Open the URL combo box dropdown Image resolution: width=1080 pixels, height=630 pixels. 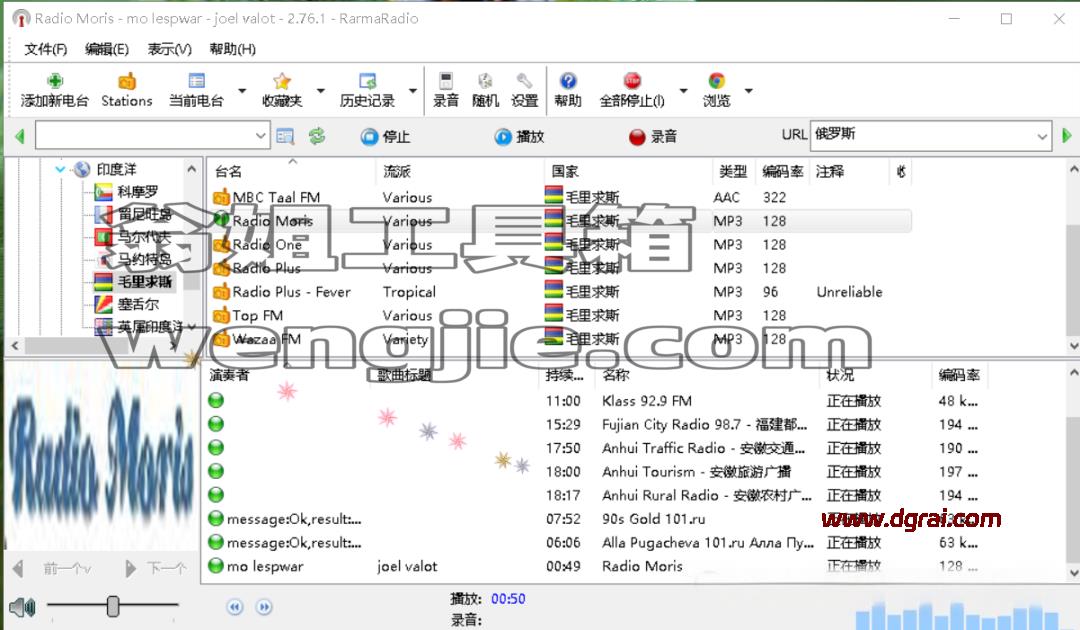coord(1042,136)
